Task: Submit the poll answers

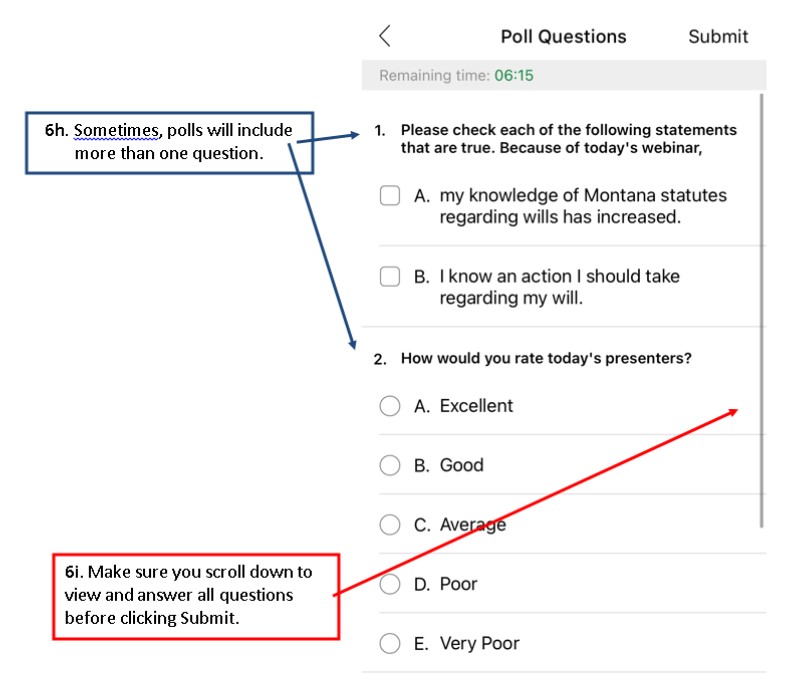Action: pos(718,37)
